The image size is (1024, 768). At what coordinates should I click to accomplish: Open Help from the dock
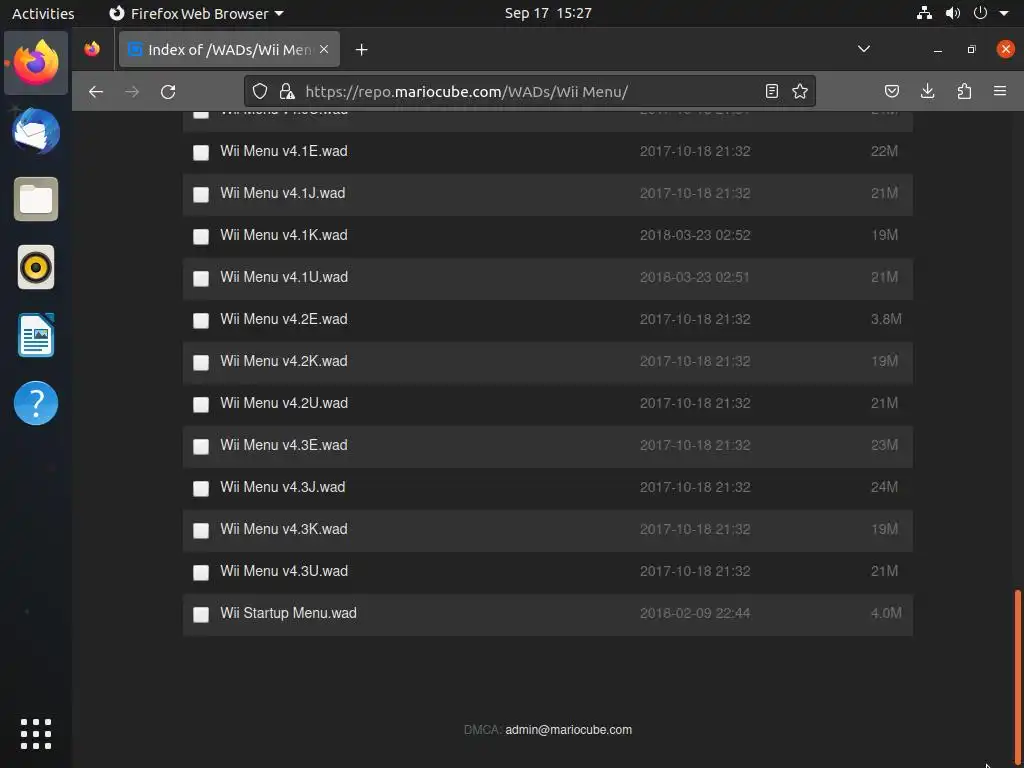click(36, 403)
